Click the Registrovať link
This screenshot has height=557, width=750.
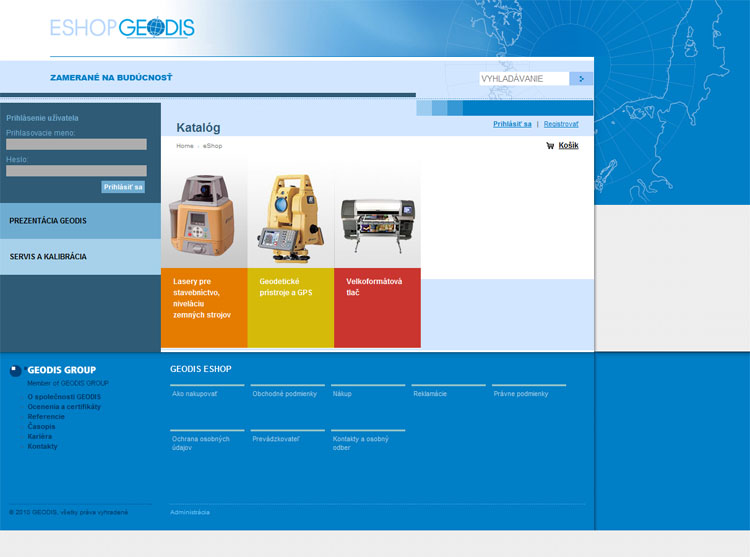[561, 124]
